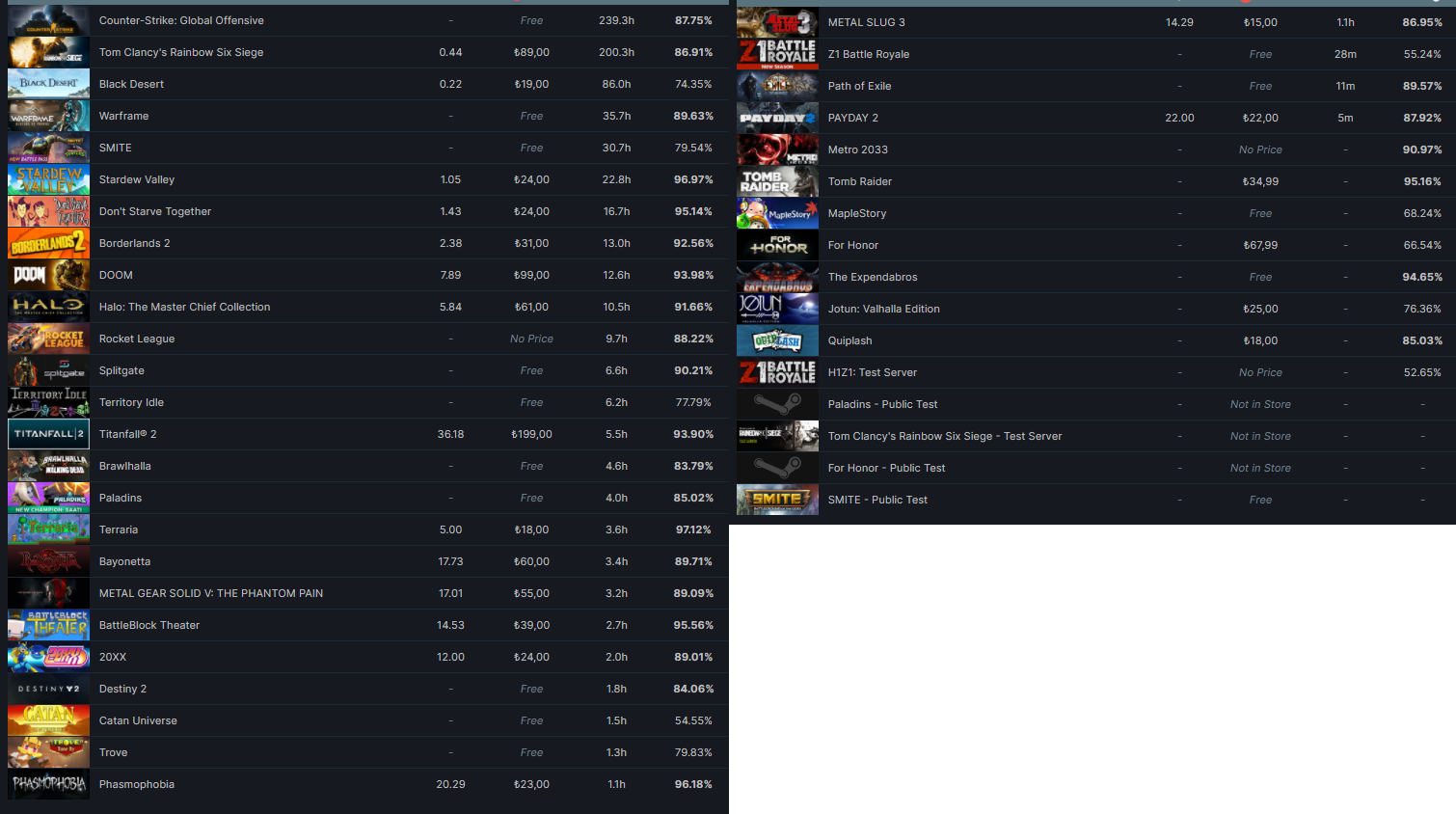This screenshot has height=814, width=1456.
Task: Open the For Honor logo thumbnail
Action: point(777,245)
